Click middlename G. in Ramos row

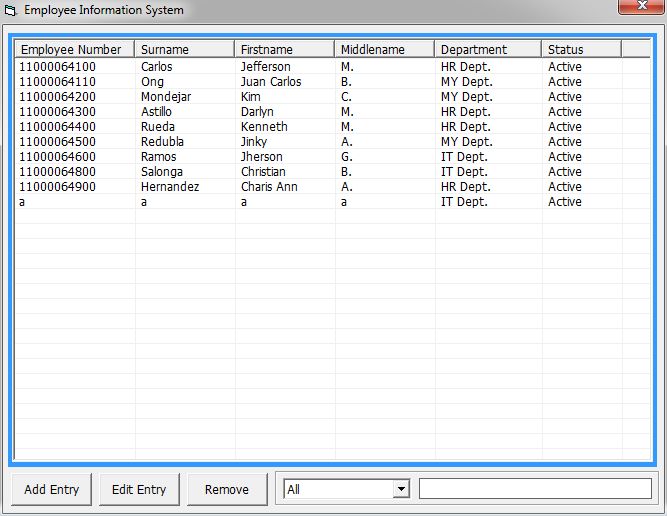(x=346, y=157)
